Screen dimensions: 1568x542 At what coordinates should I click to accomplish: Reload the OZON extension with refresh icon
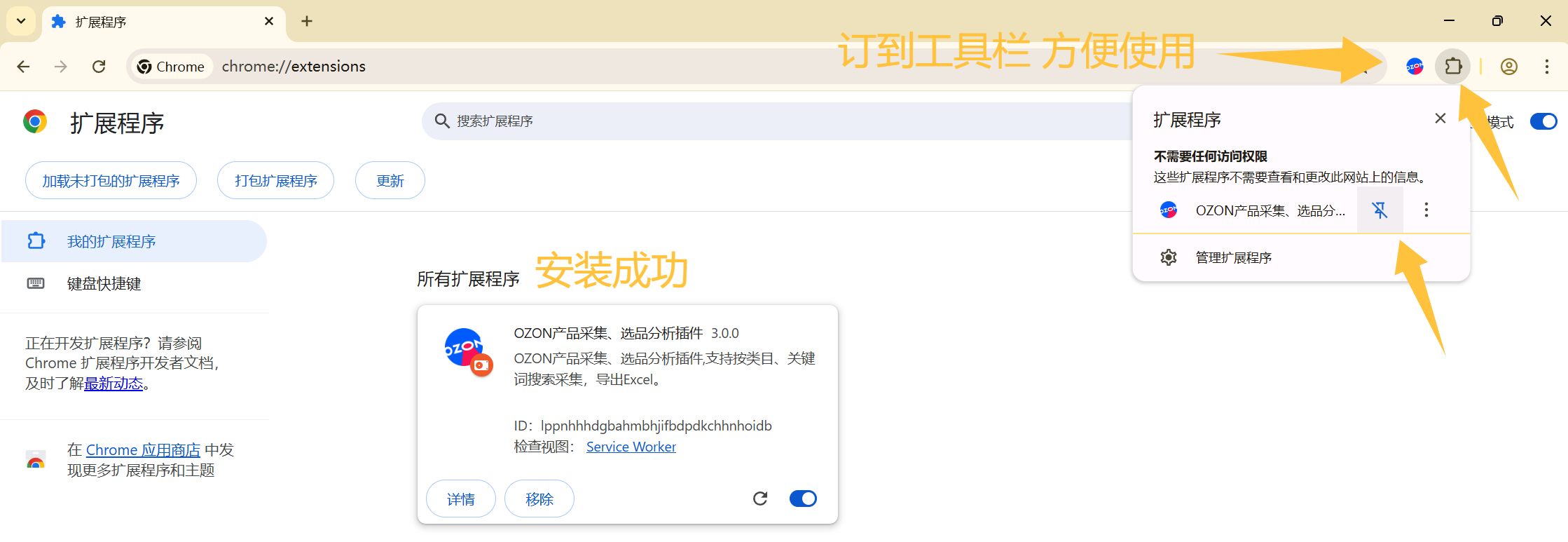760,499
